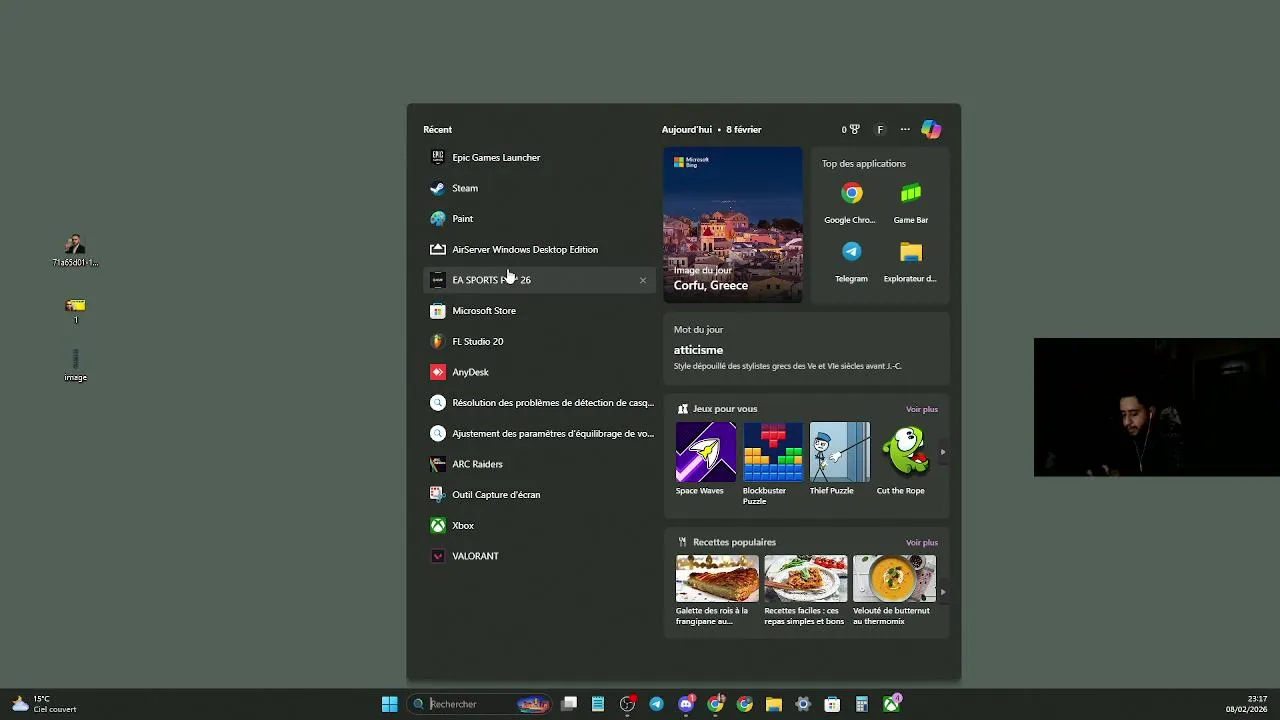This screenshot has height=720, width=1280.
Task: Open Discord from the taskbar
Action: click(x=686, y=704)
